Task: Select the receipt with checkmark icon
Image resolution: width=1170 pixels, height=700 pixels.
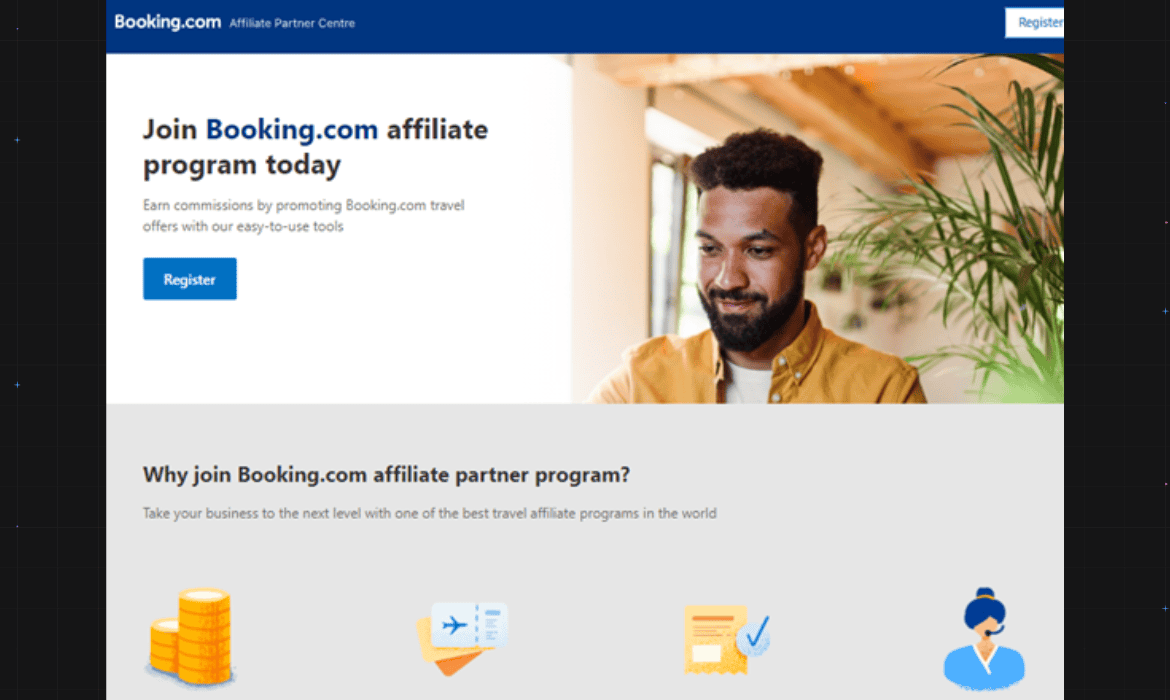Action: click(727, 640)
